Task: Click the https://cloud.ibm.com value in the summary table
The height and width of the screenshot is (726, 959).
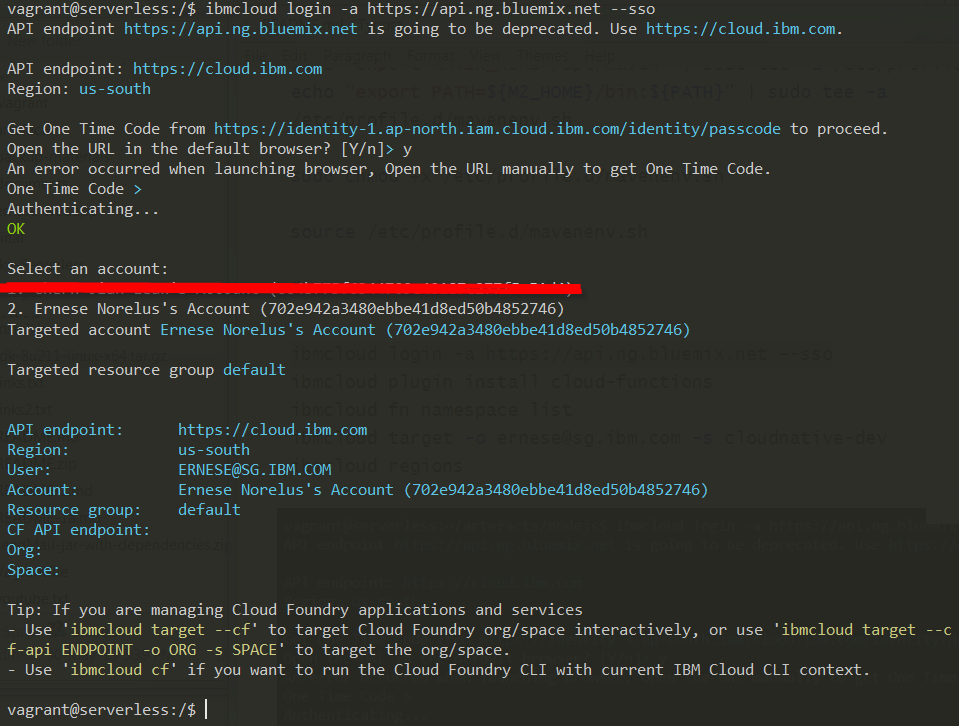Action: pyautogui.click(x=273, y=430)
